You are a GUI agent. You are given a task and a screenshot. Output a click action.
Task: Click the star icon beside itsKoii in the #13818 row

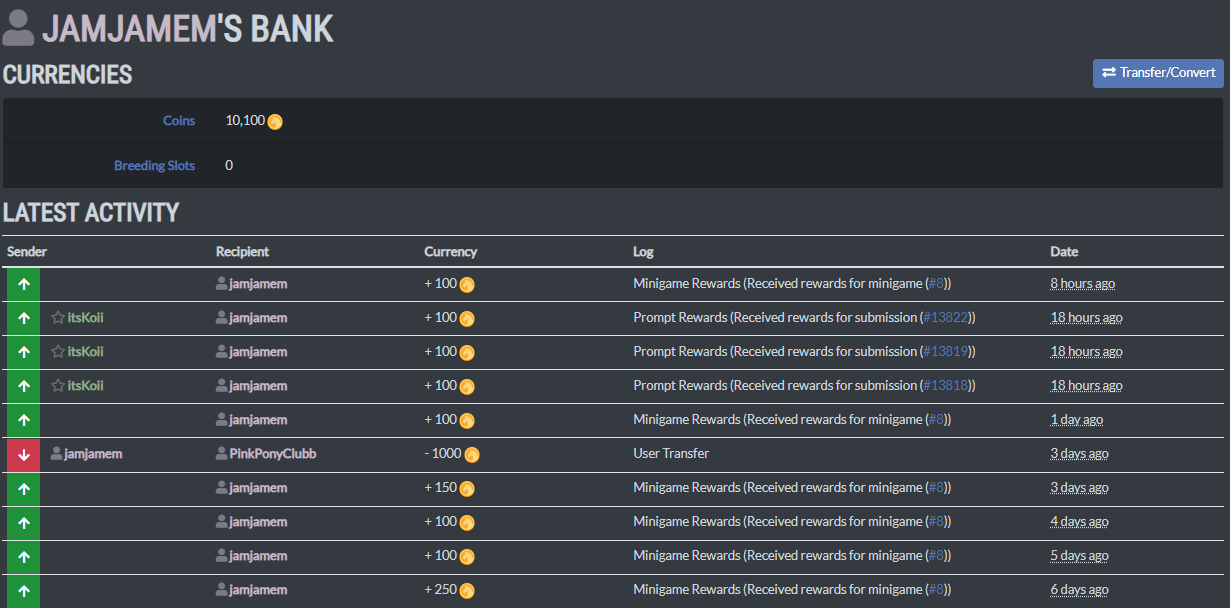pyautogui.click(x=58, y=386)
